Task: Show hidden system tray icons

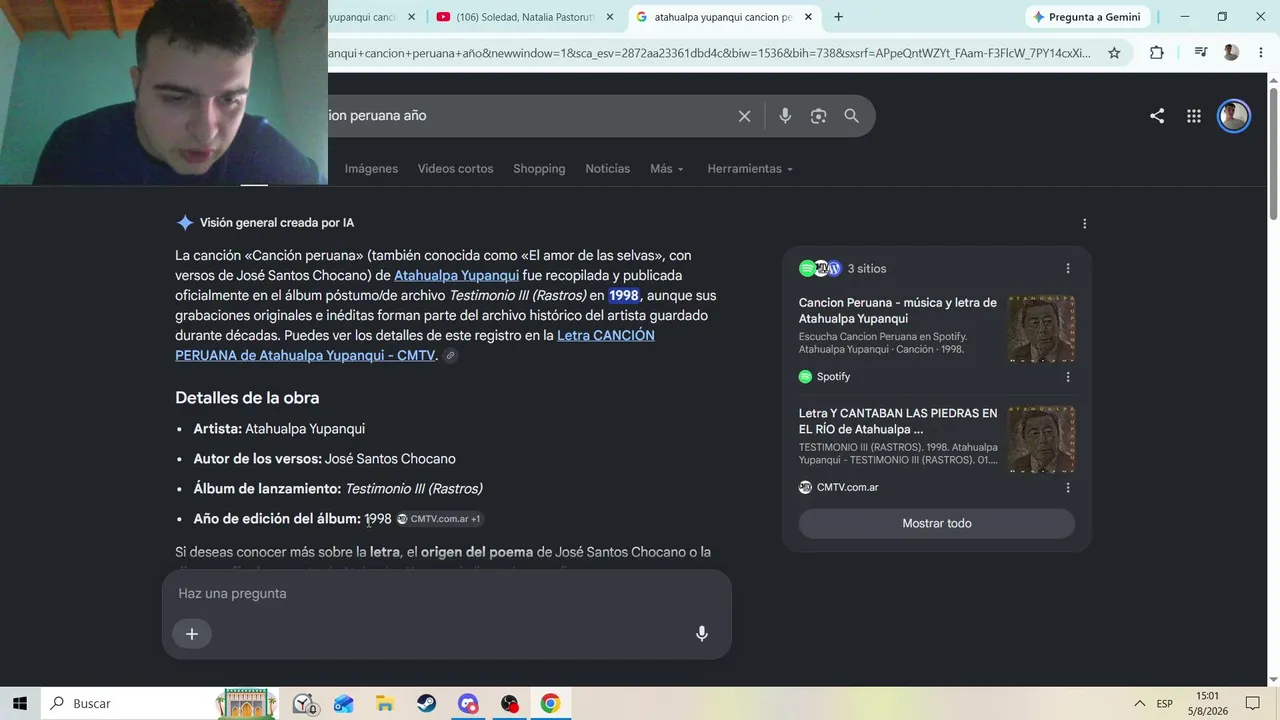Action: tap(1139, 704)
